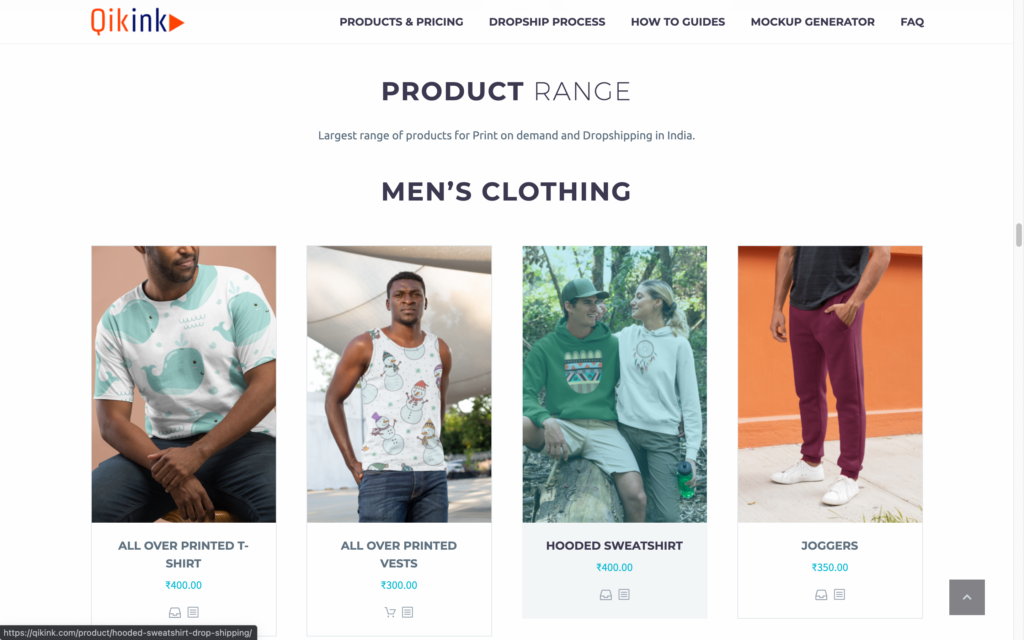Click the tray icon under Hooded Sweatshirt
Image resolution: width=1024 pixels, height=640 pixels.
pyautogui.click(x=606, y=595)
